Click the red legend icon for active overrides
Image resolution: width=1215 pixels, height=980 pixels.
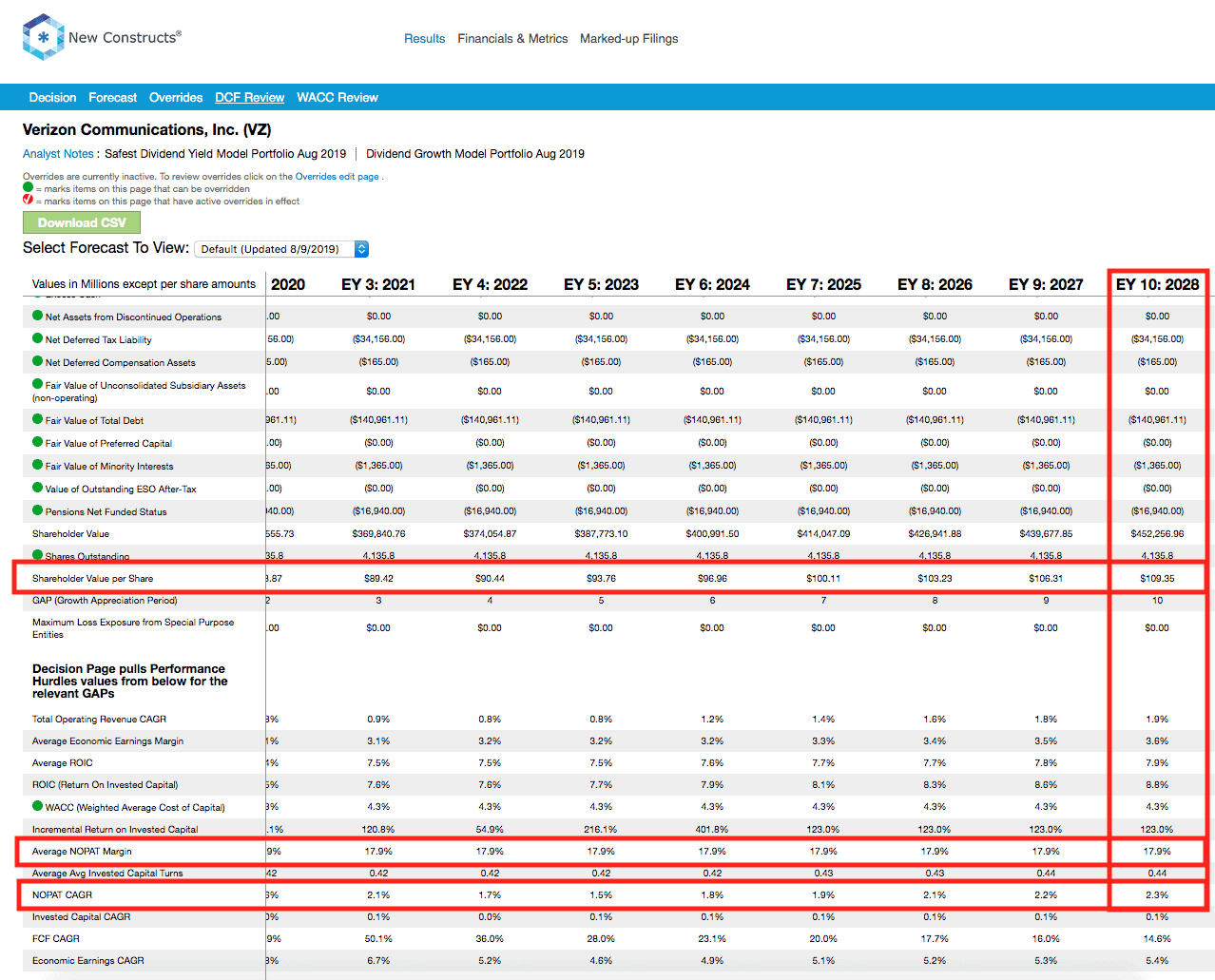[29, 200]
